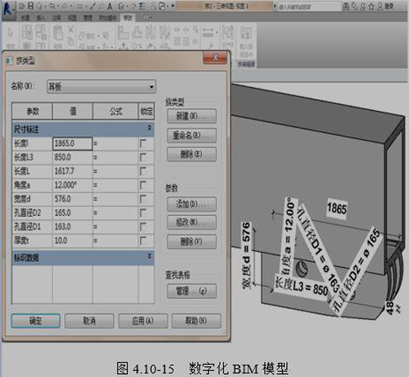Click the Family Types dialog title icon
The image size is (409, 377).
pos(10,61)
